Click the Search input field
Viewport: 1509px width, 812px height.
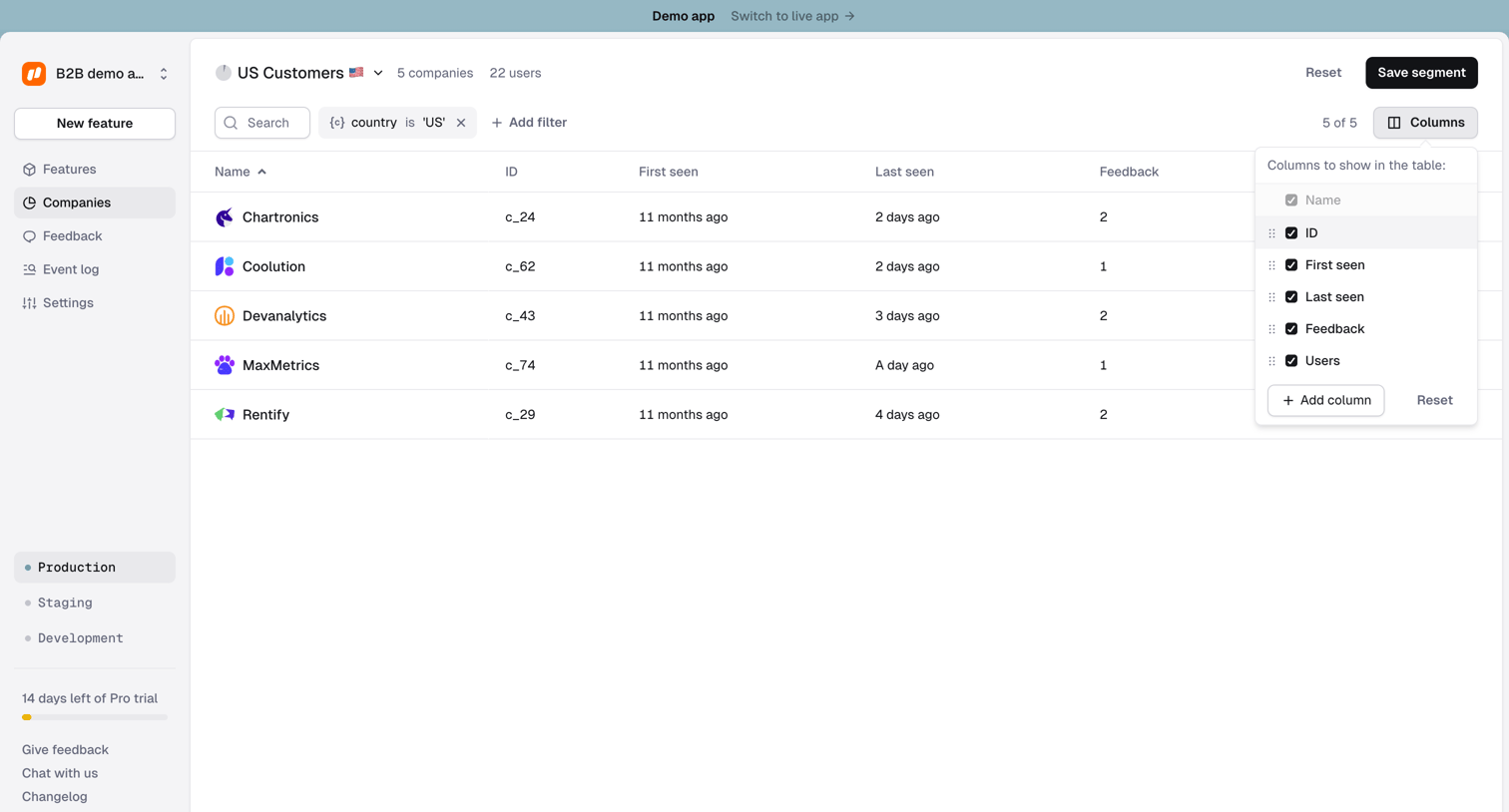(262, 123)
